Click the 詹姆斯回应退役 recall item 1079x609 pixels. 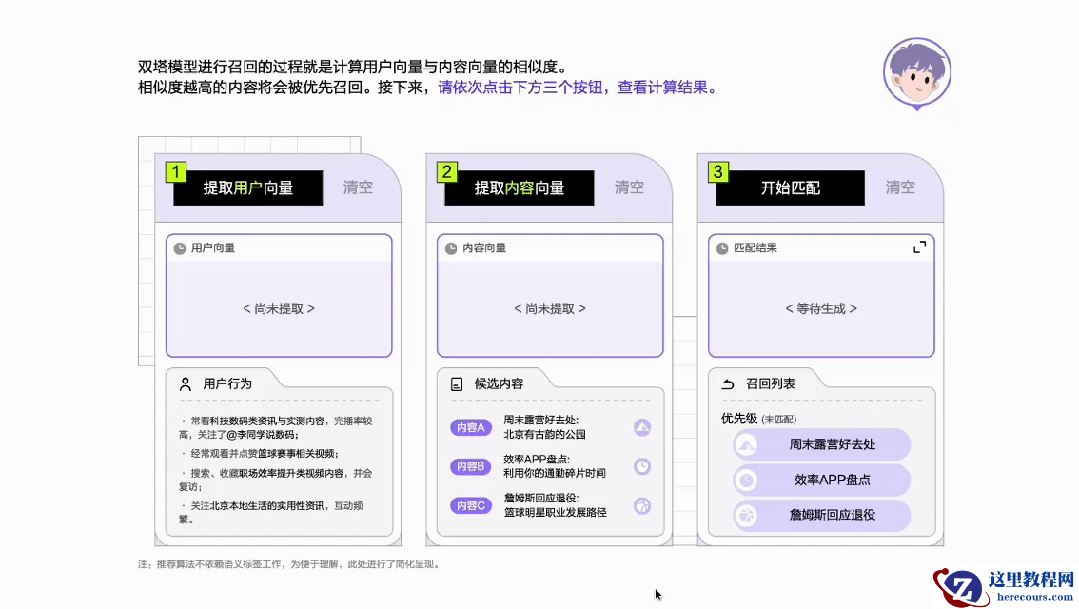click(822, 515)
